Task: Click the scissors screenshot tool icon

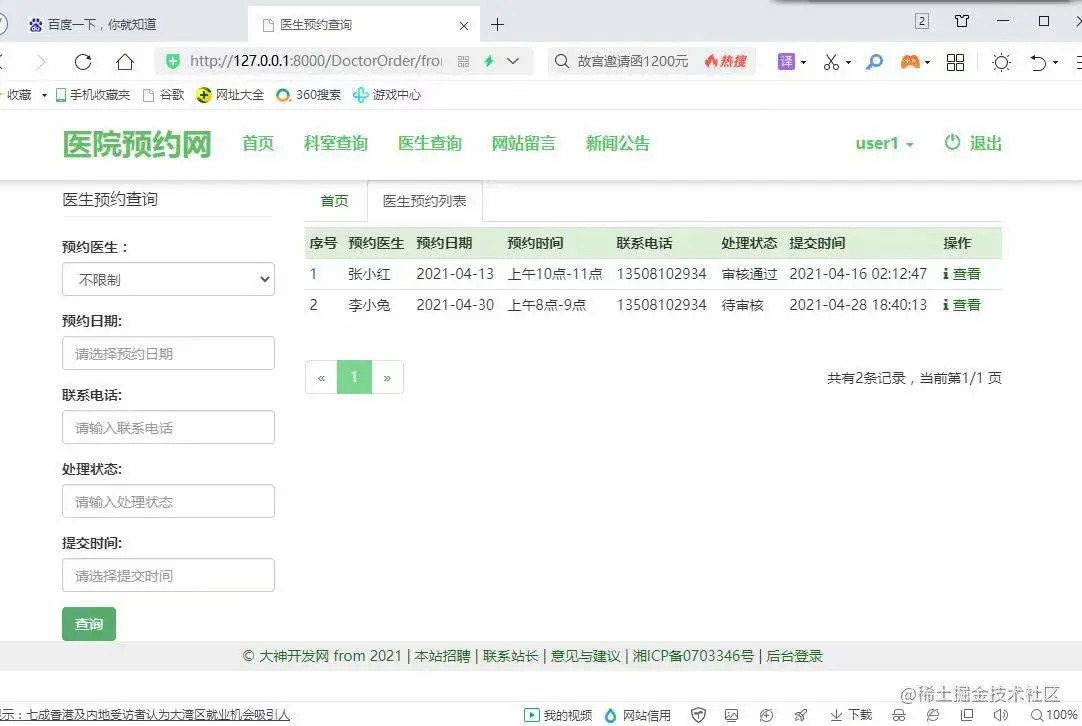Action: pyautogui.click(x=832, y=62)
